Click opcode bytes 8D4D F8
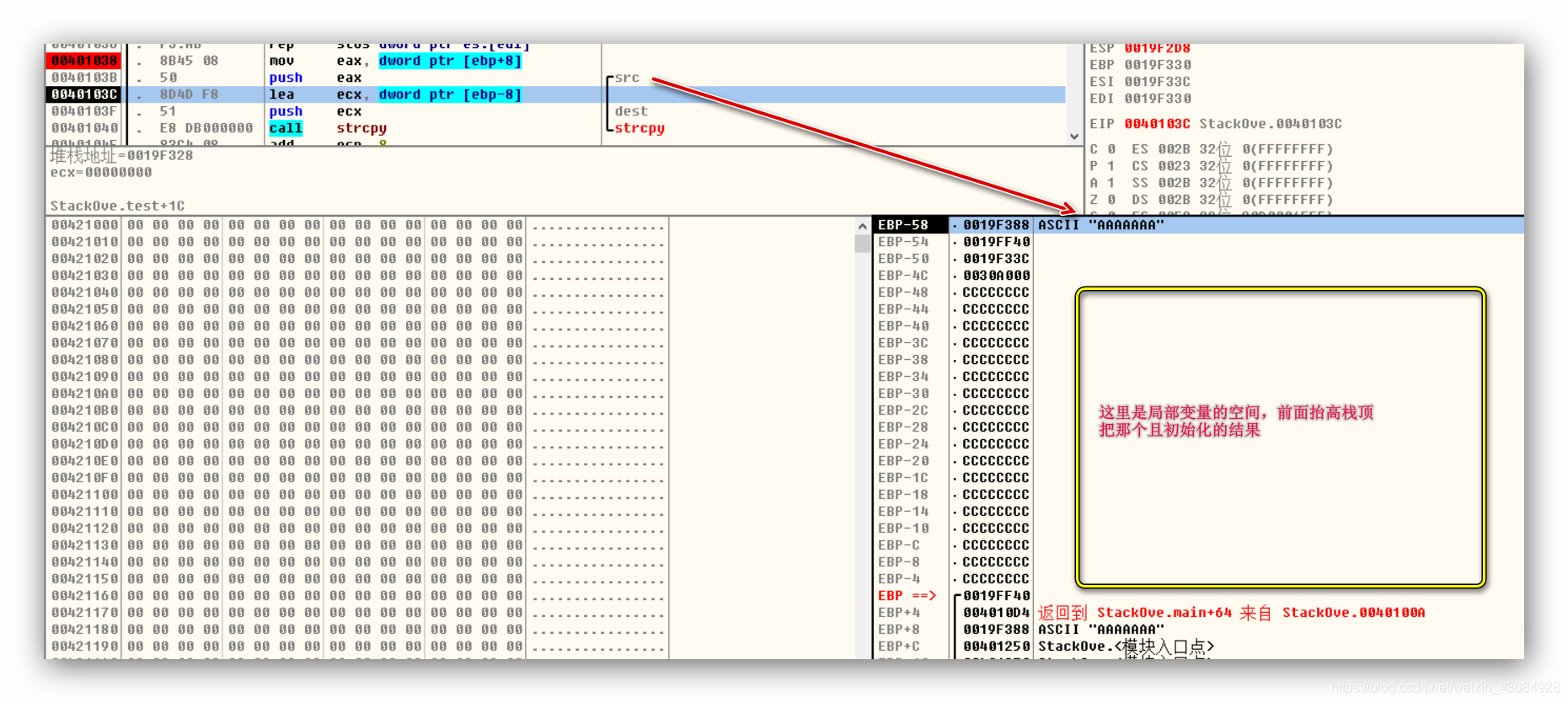The image size is (1568, 703). coord(189,94)
